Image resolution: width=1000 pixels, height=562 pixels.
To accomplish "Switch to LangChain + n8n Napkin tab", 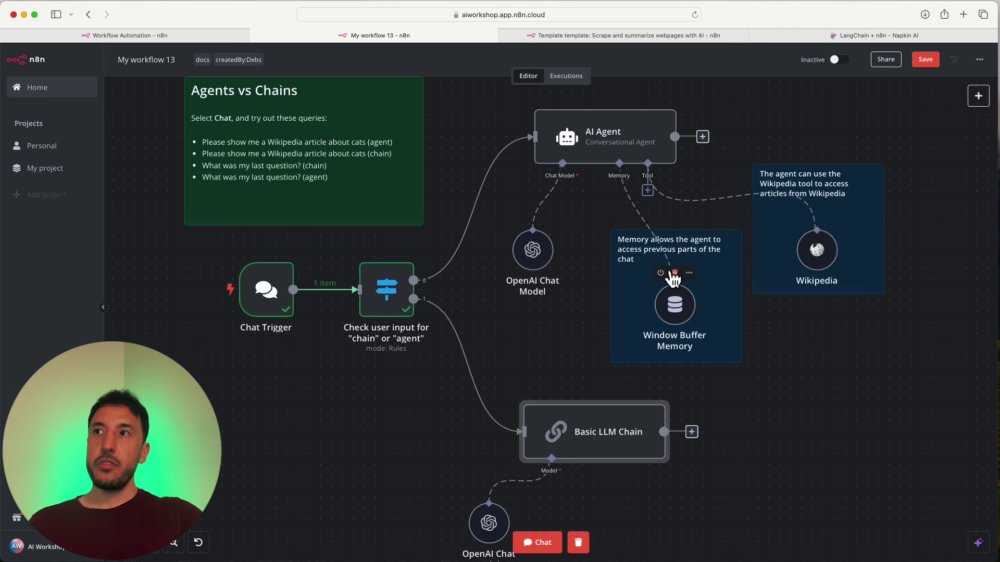I will click(x=874, y=36).
